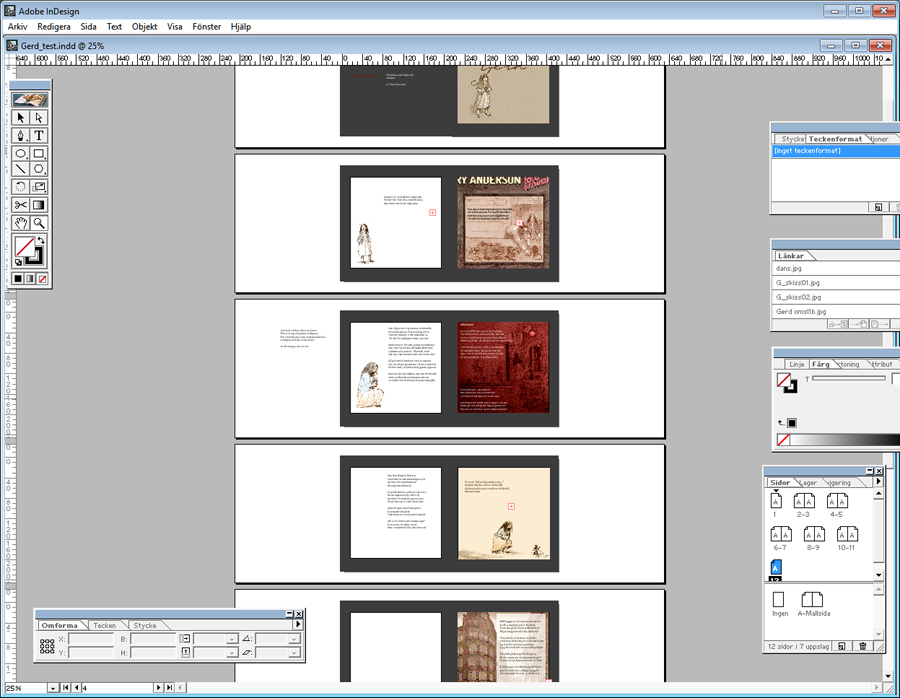Open the rotation angle dropdown in Omforma

(294, 639)
